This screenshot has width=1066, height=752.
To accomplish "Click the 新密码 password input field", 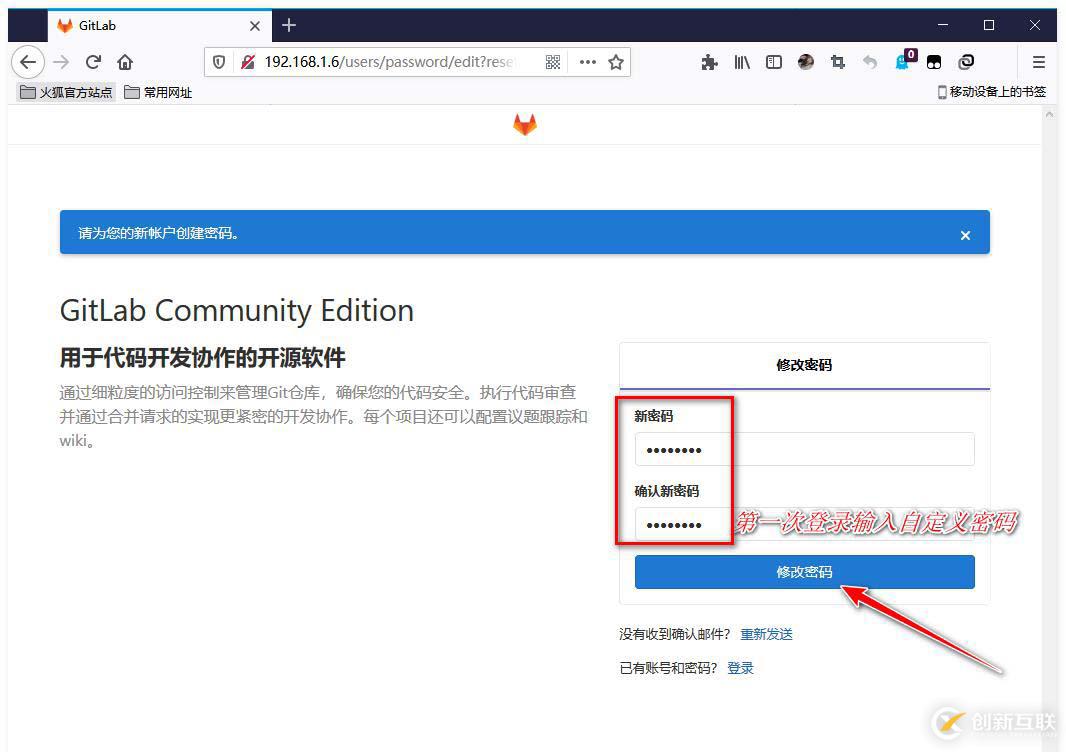I will [805, 449].
